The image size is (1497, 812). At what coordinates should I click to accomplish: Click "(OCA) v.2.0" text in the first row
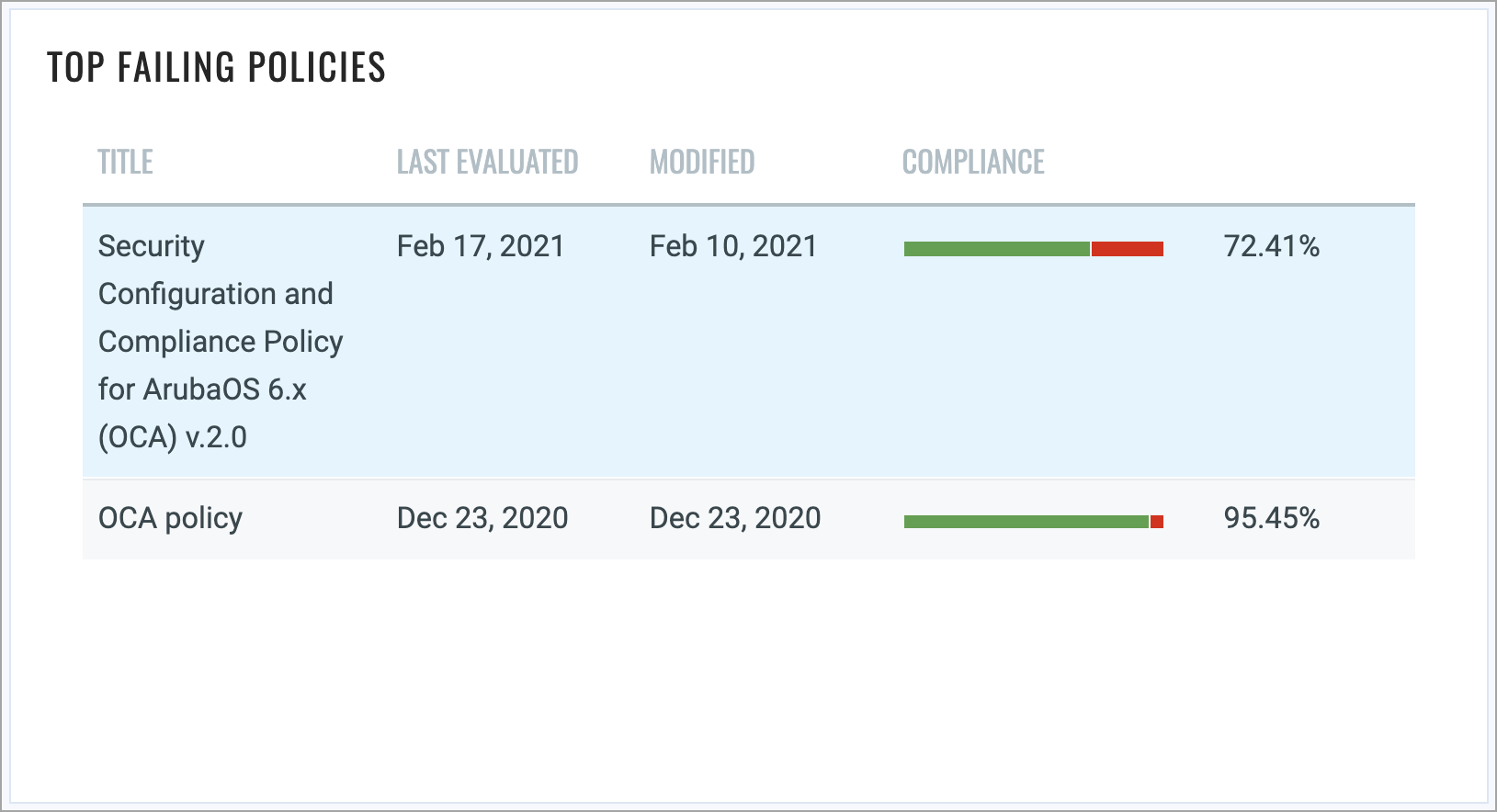pos(173,437)
